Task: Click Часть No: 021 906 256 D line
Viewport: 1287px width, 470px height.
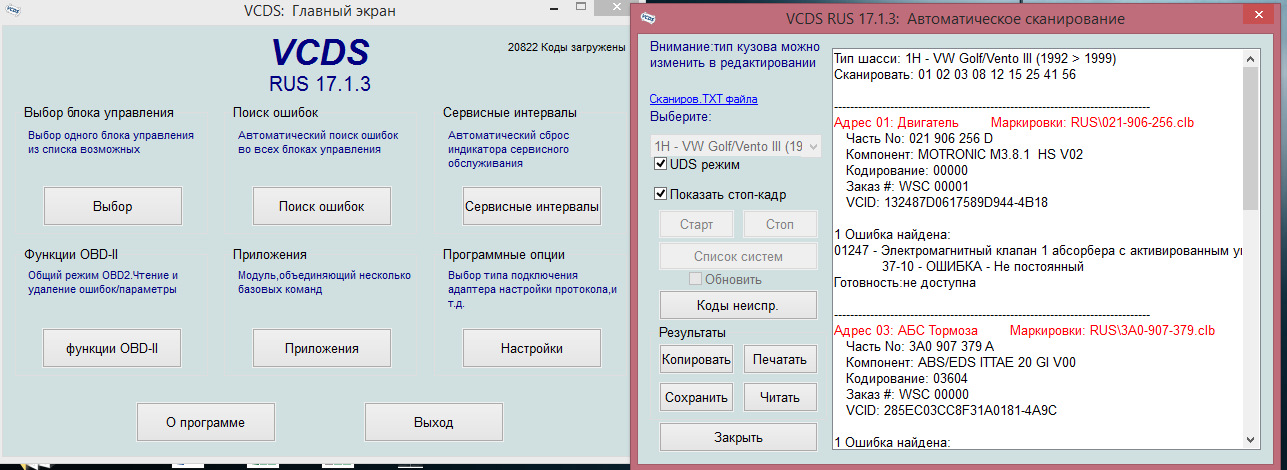Action: 919,138
